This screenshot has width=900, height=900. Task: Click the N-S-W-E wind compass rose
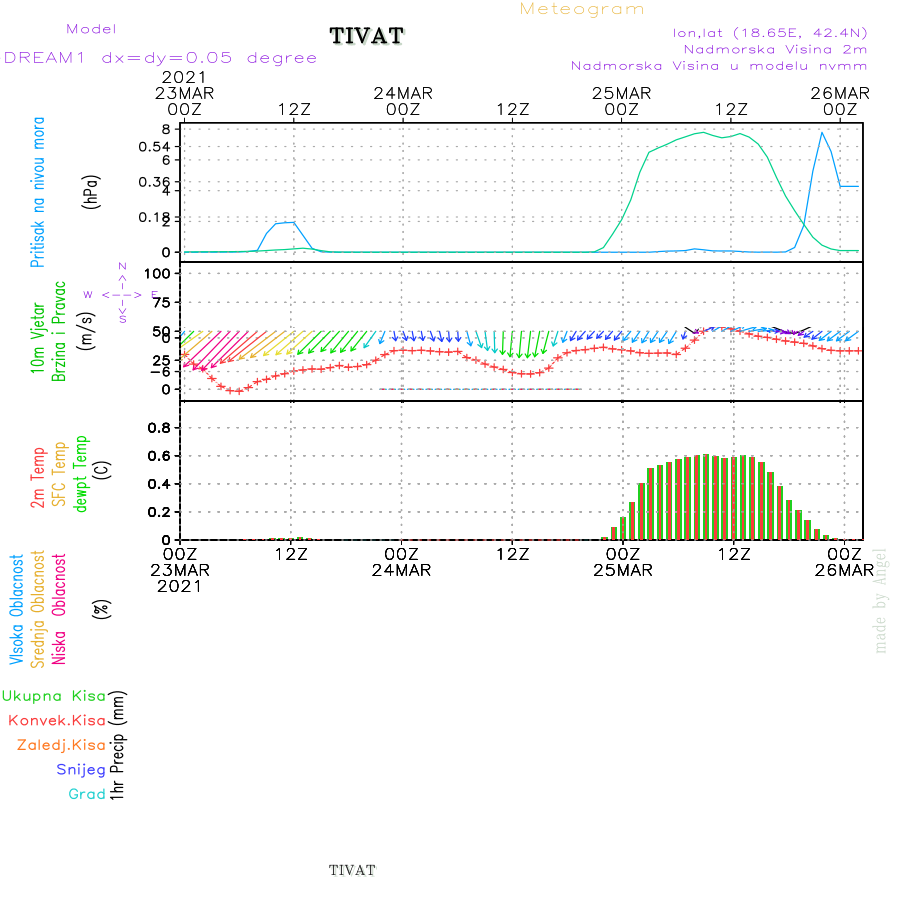[x=122, y=294]
